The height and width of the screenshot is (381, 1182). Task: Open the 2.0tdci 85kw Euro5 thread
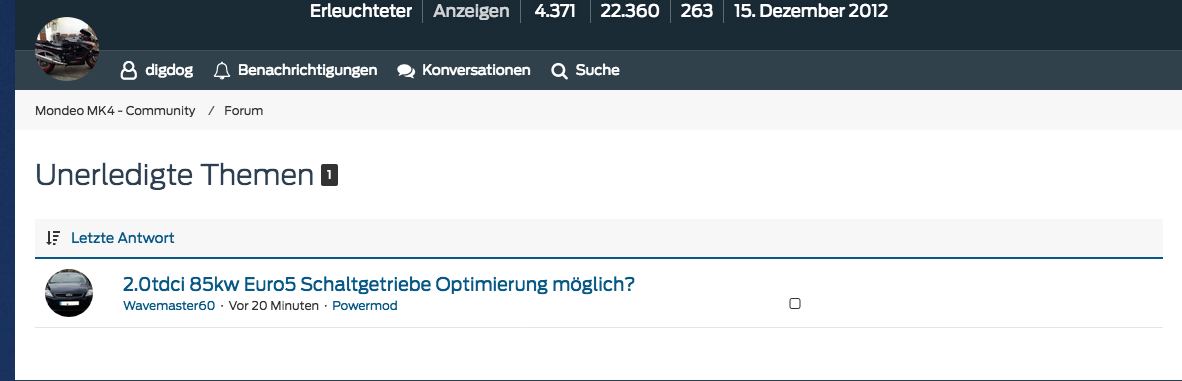pyautogui.click(x=378, y=284)
